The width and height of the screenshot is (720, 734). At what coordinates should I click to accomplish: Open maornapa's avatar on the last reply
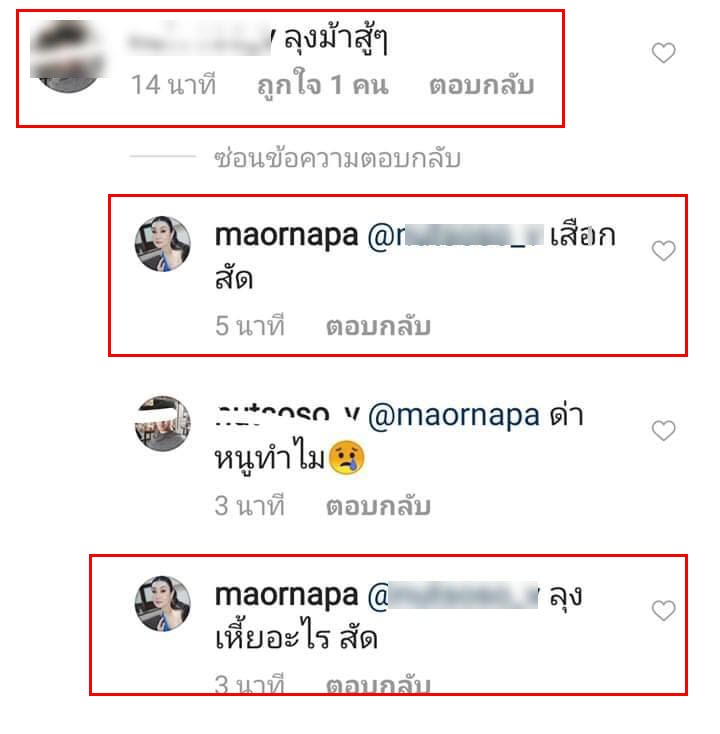162,603
